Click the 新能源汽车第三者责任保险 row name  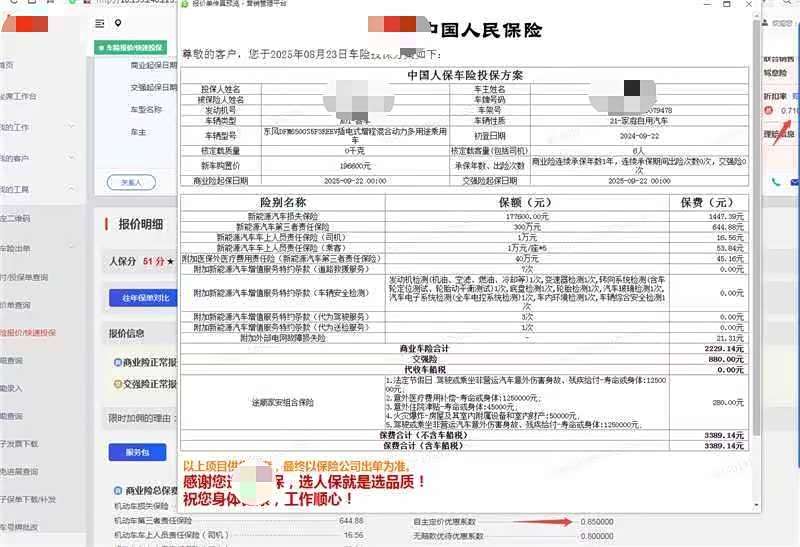pos(283,227)
